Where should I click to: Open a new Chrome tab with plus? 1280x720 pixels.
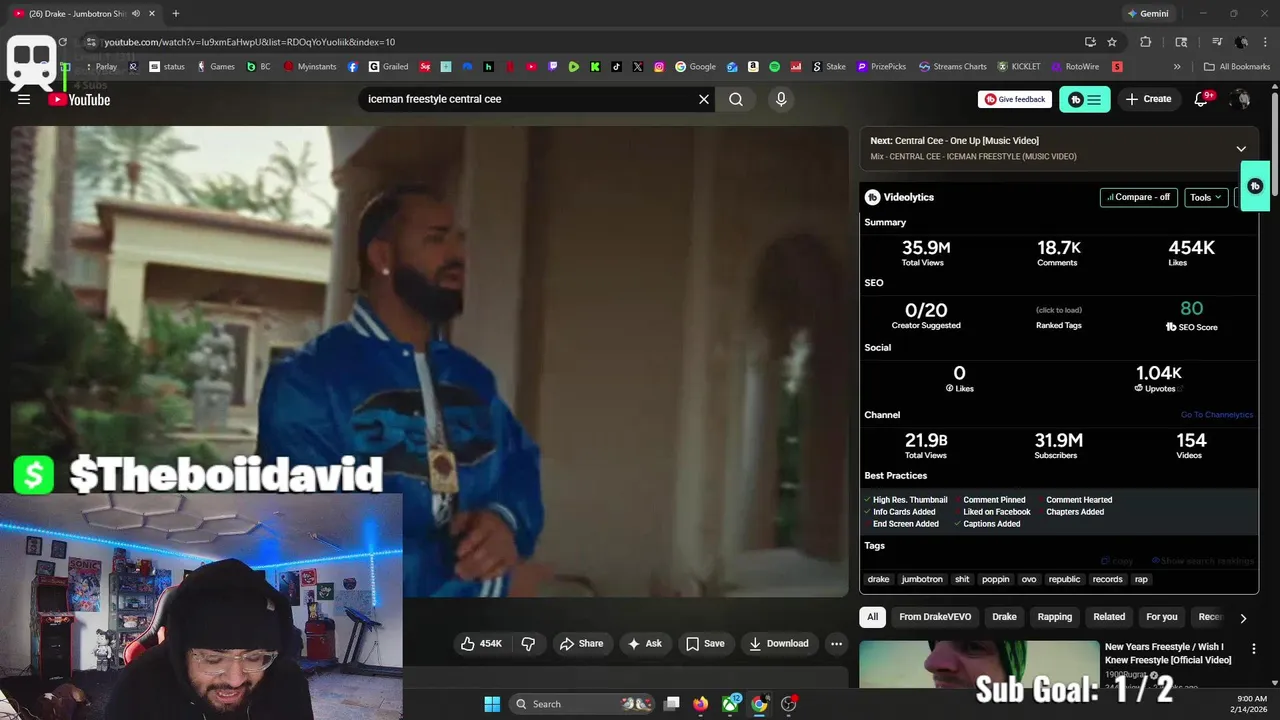(175, 13)
